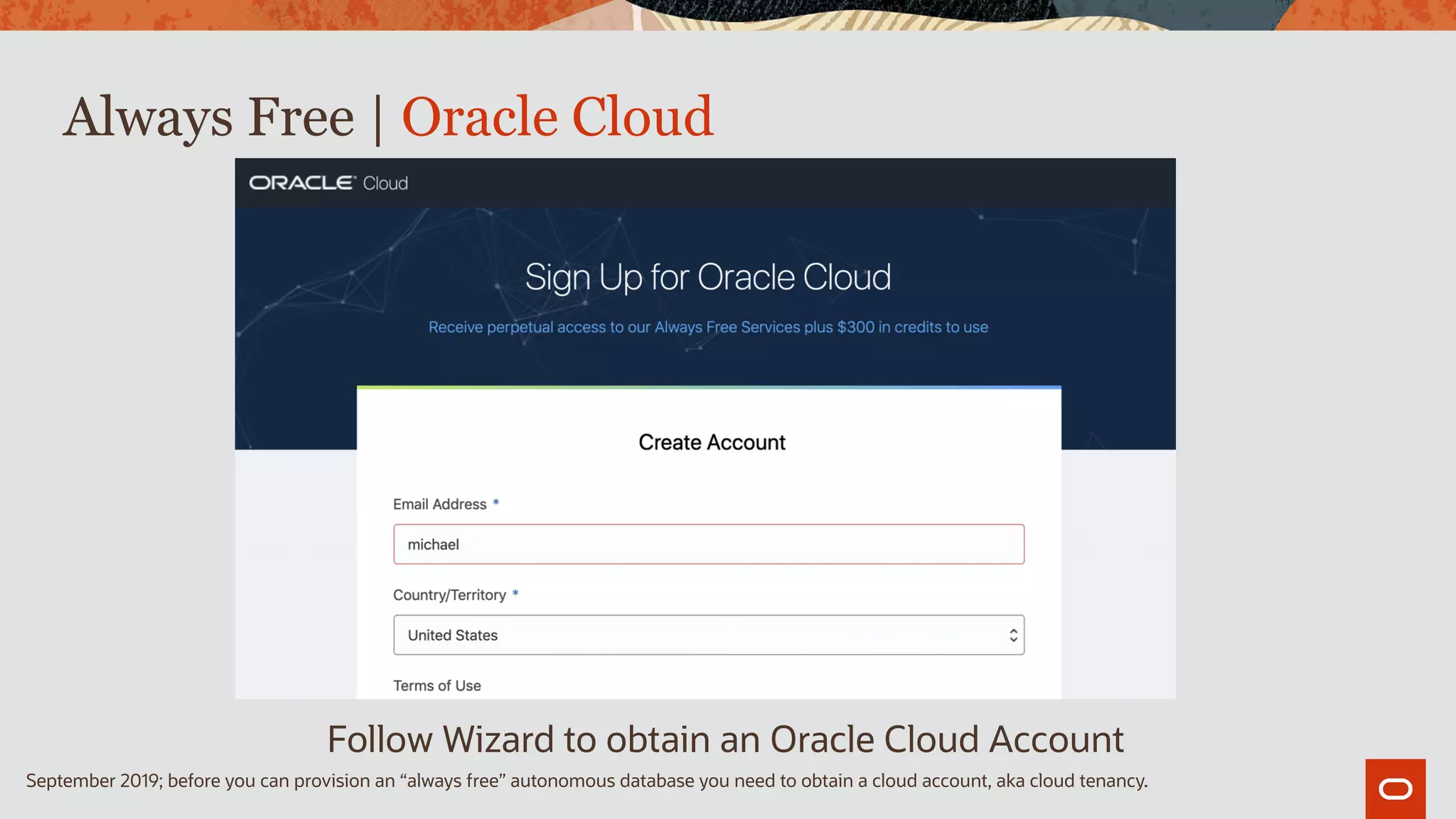
Task: Click the September 2019 footnote text
Action: point(587,781)
